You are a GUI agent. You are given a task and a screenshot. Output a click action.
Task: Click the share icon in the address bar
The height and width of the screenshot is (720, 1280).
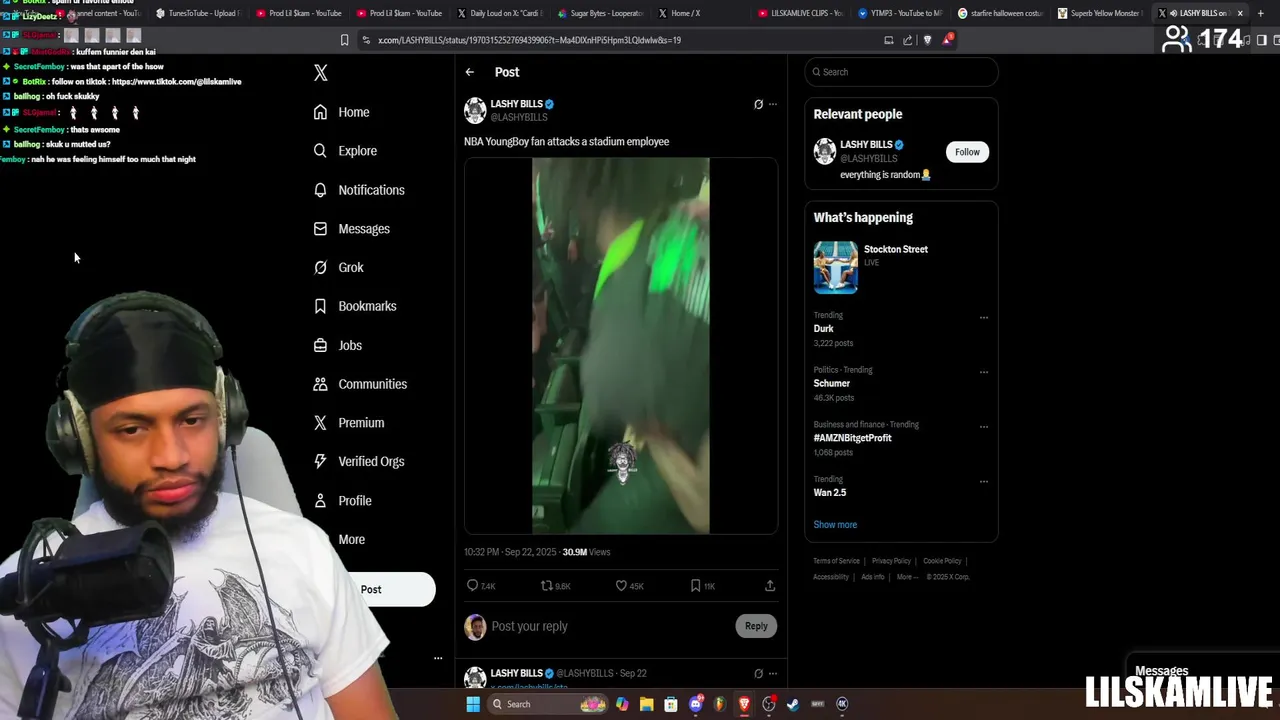[x=907, y=40]
